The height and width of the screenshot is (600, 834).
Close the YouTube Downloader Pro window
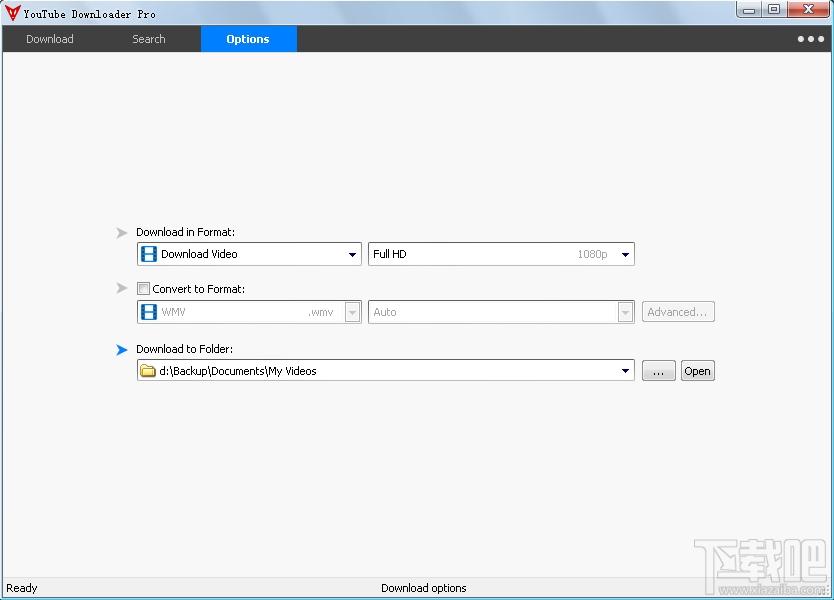pos(808,10)
